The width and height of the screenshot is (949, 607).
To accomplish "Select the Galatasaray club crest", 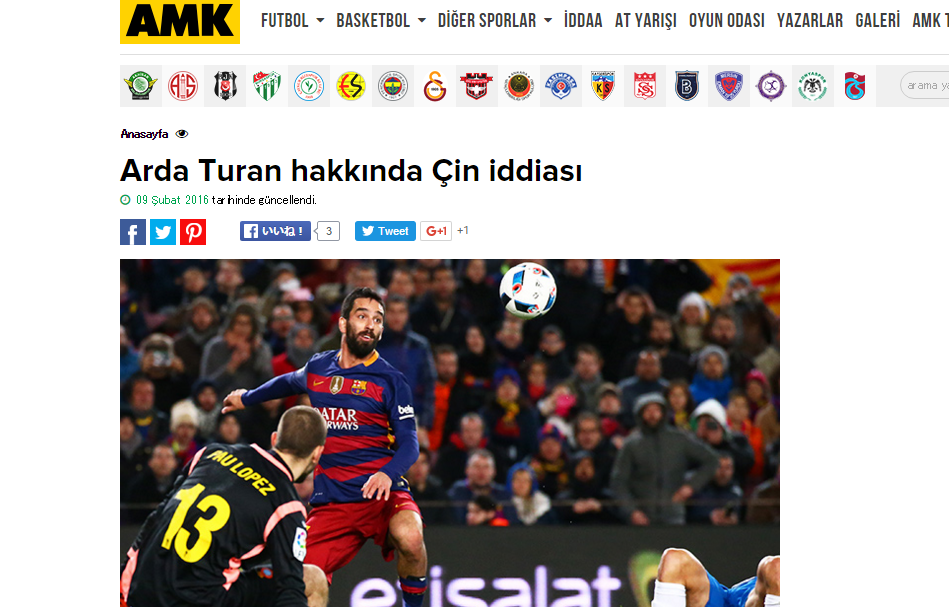I will tap(435, 86).
